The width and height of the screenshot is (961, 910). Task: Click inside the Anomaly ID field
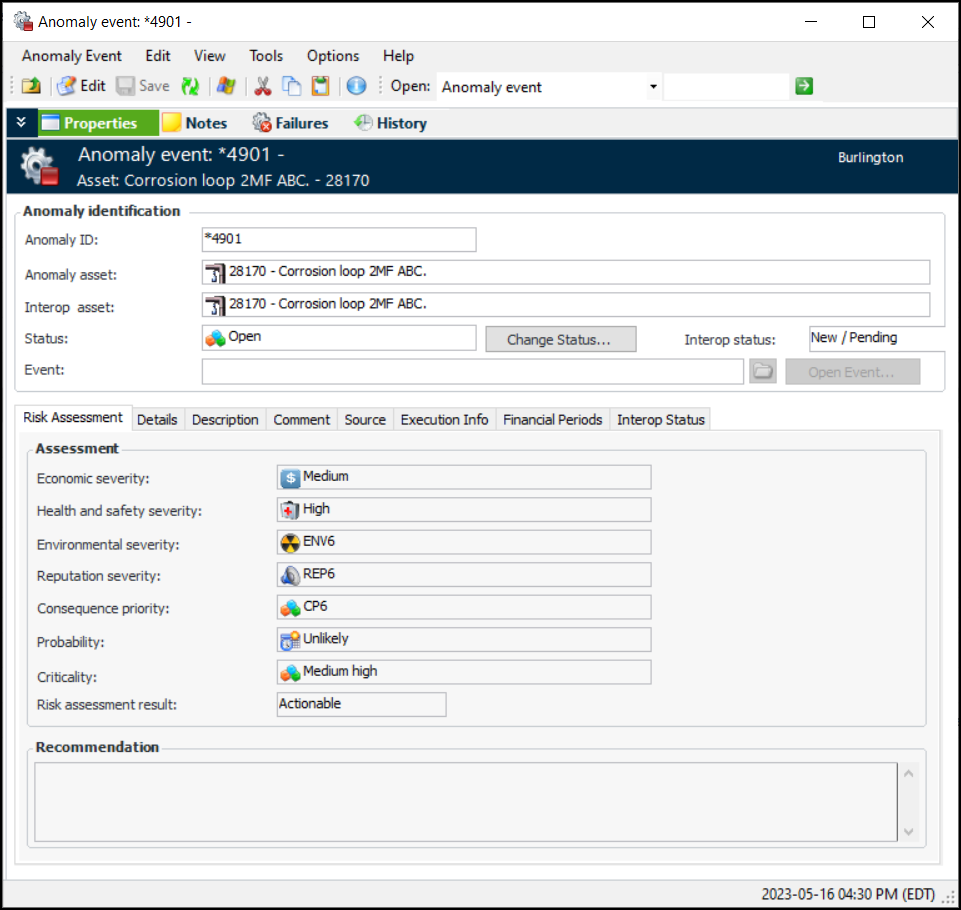point(338,240)
